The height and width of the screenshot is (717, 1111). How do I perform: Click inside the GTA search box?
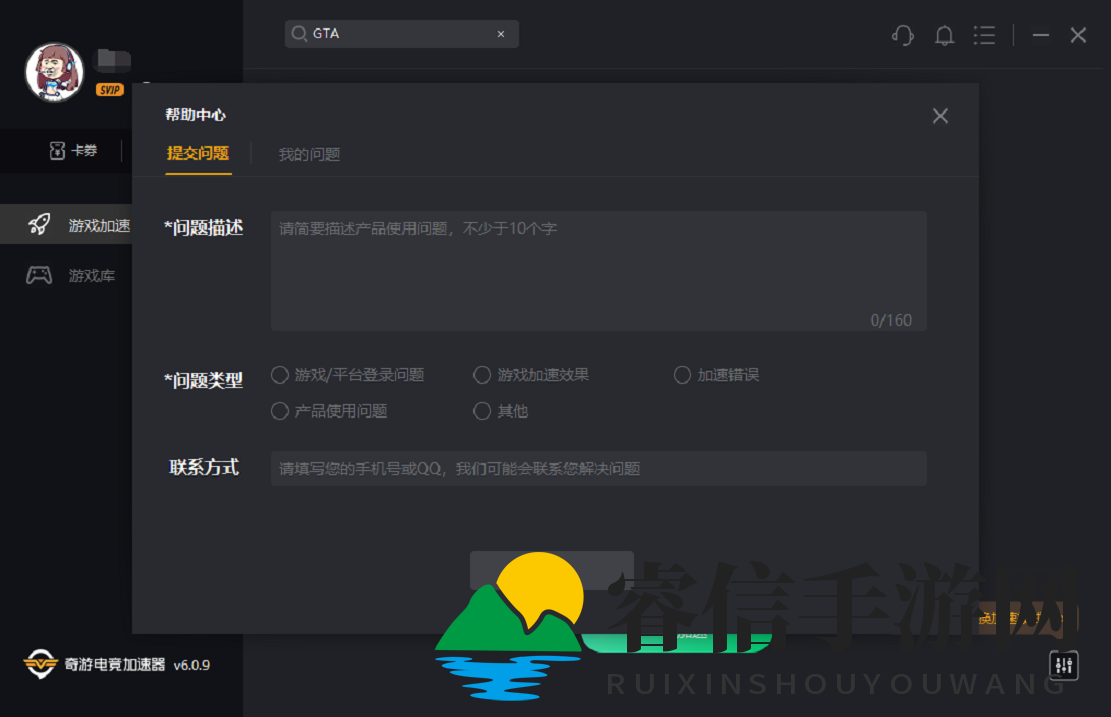390,33
